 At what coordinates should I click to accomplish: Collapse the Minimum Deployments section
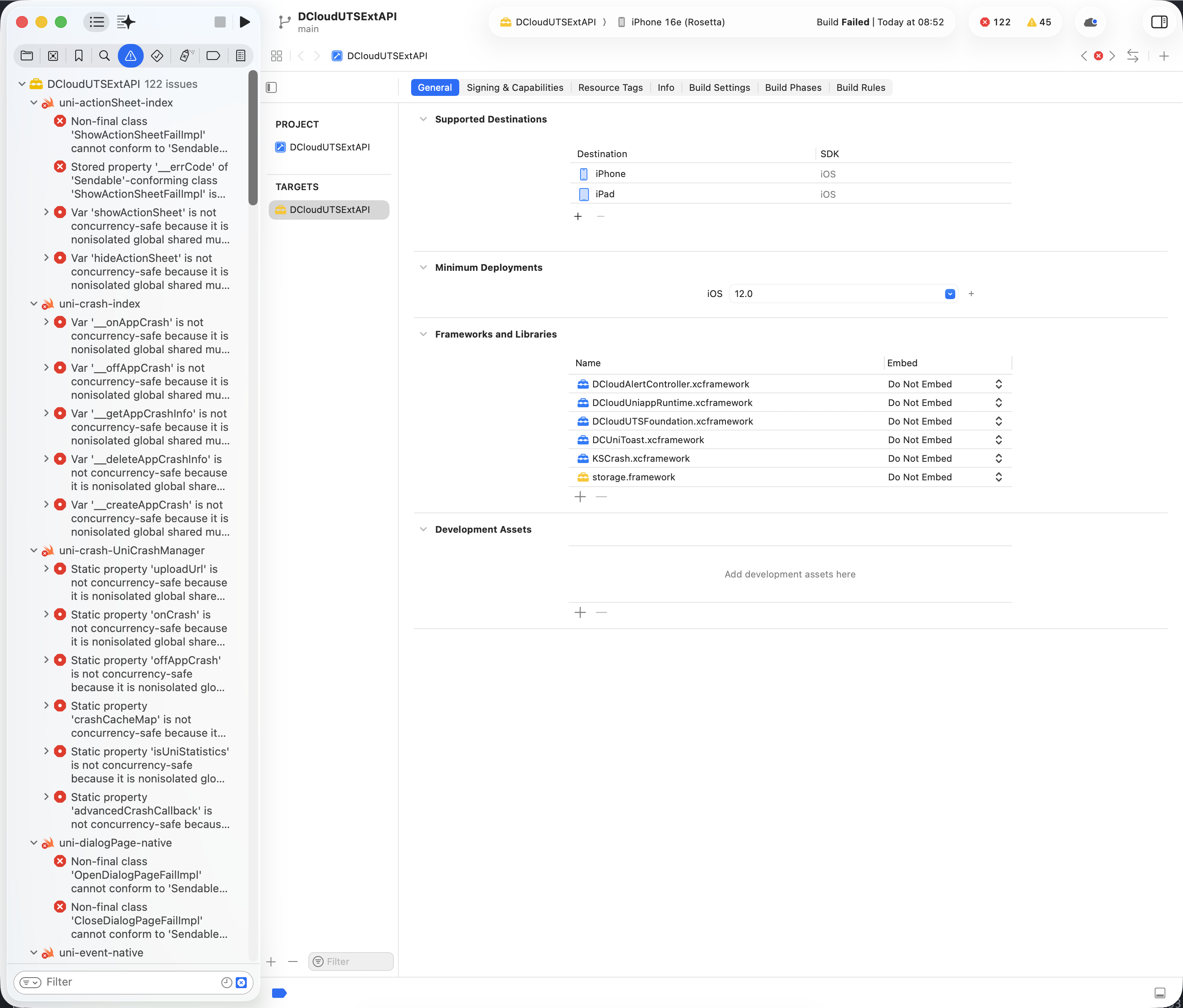tap(423, 268)
